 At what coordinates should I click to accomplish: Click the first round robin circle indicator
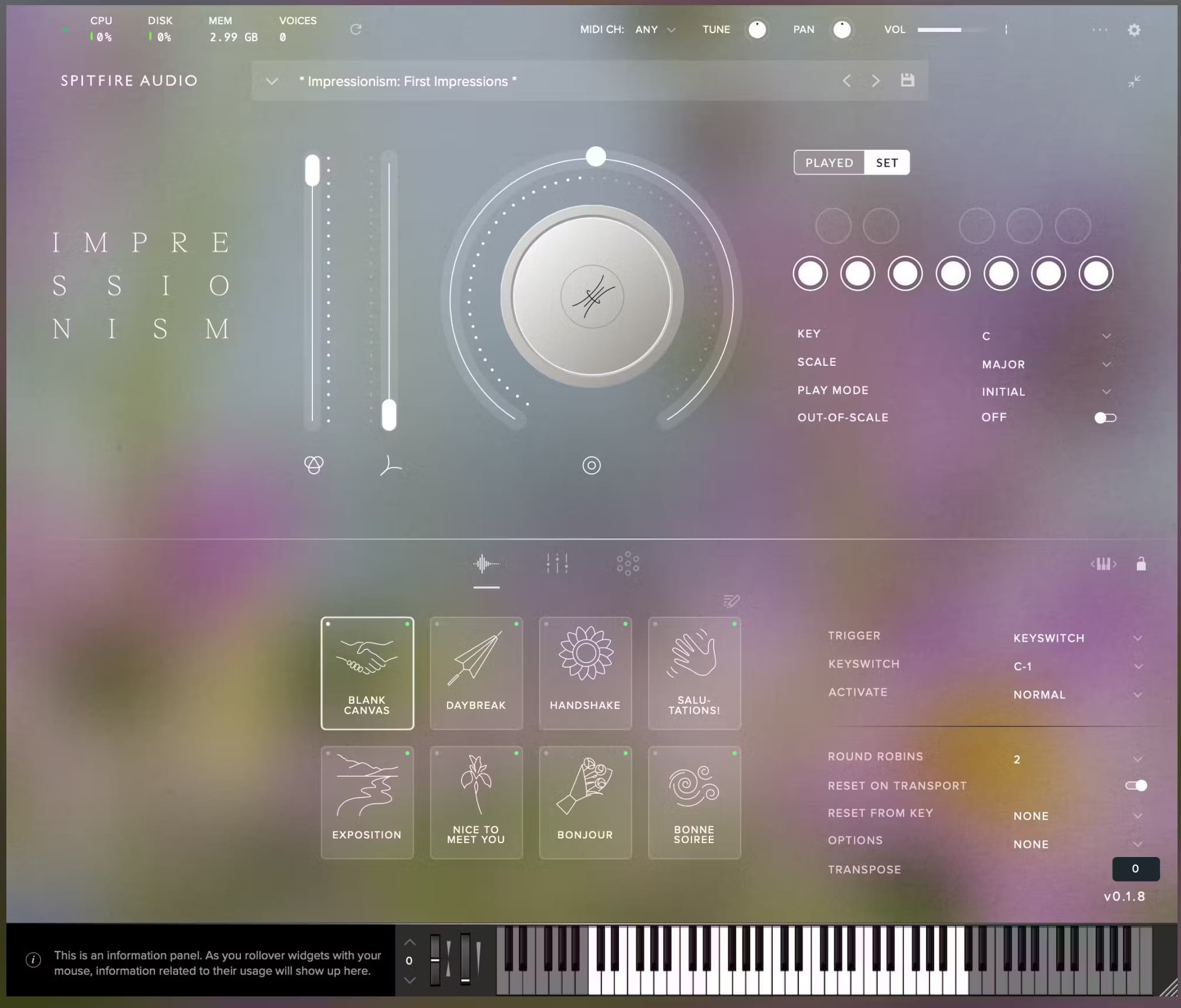(810, 273)
